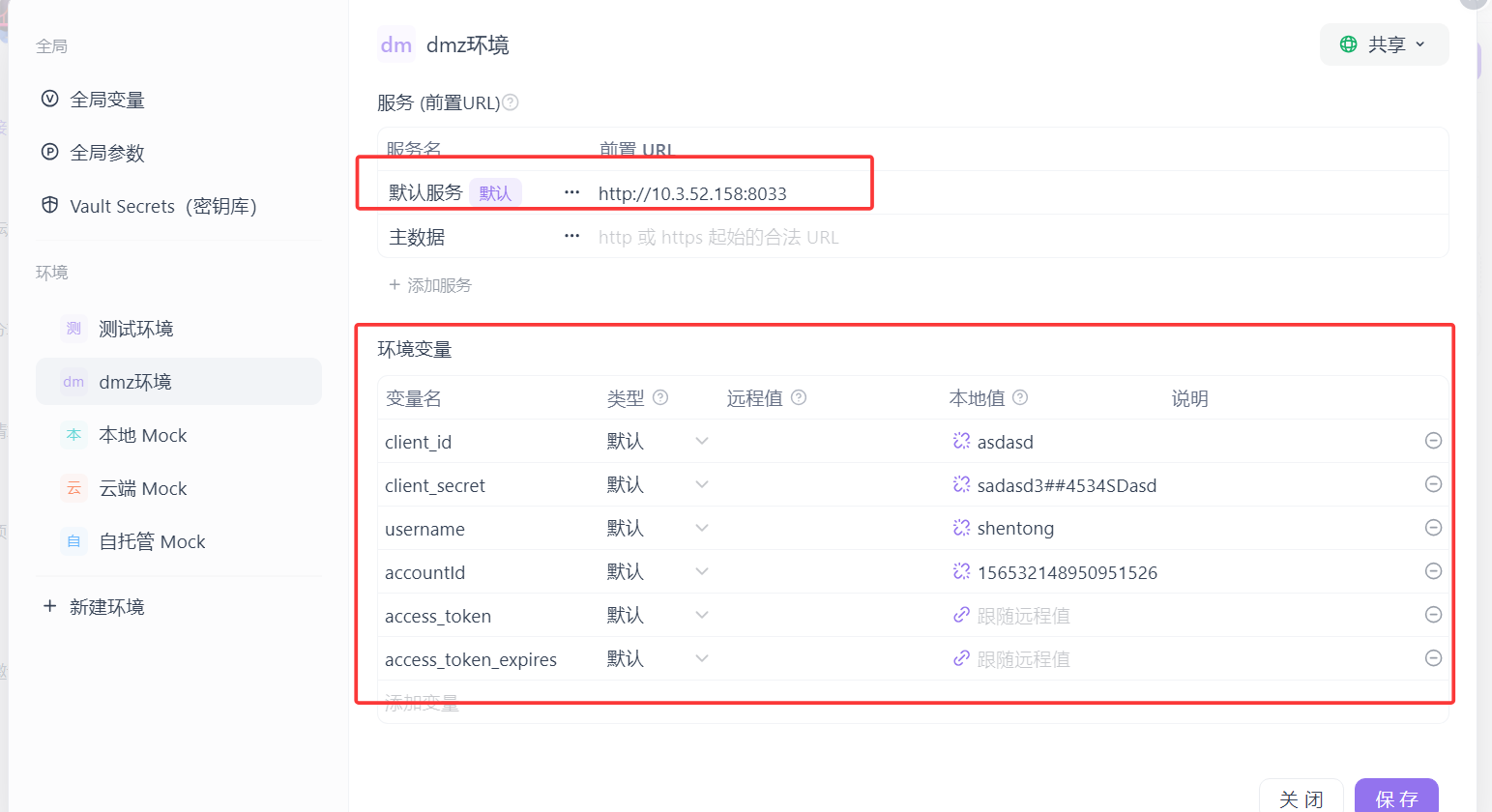The width and height of the screenshot is (1492, 812).
Task: Select 云端 Mock in the sidebar
Action: click(x=142, y=488)
